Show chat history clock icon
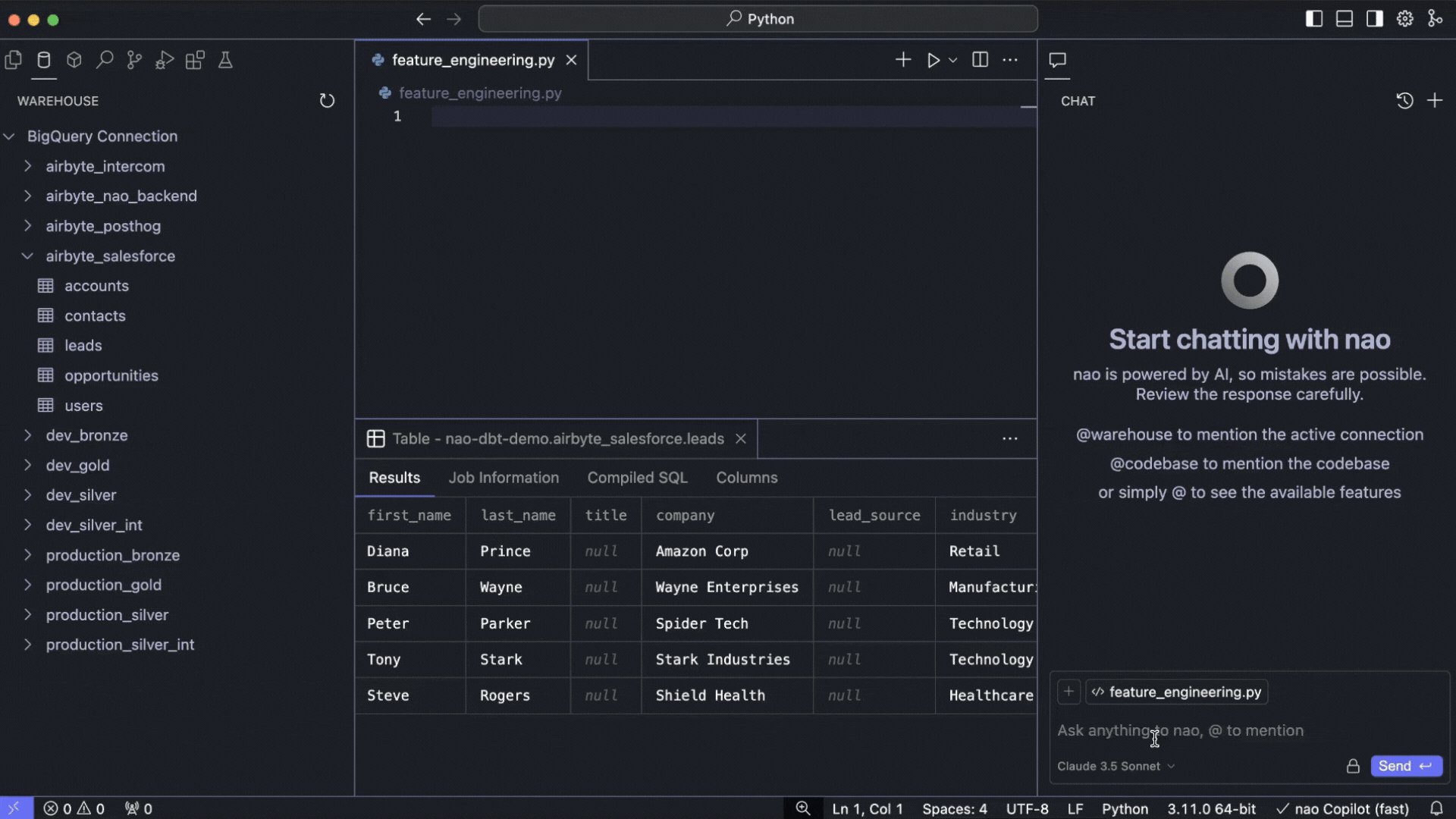This screenshot has width=1456, height=819. tap(1404, 101)
